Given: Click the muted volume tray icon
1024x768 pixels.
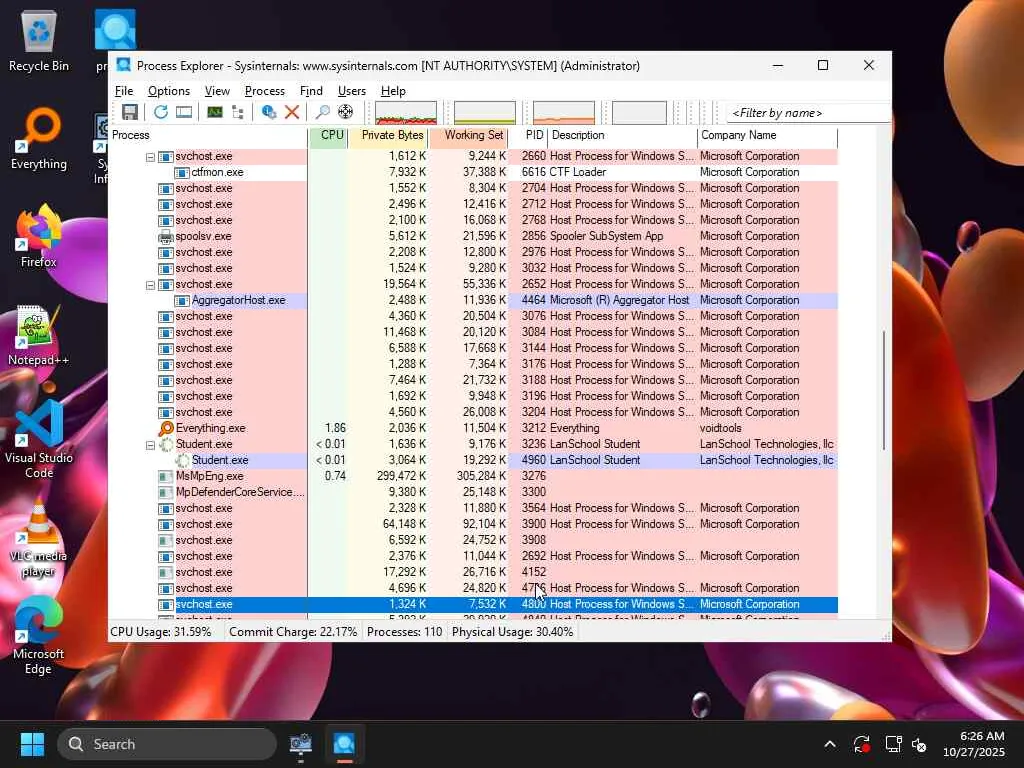Looking at the screenshot, I should click(920, 744).
